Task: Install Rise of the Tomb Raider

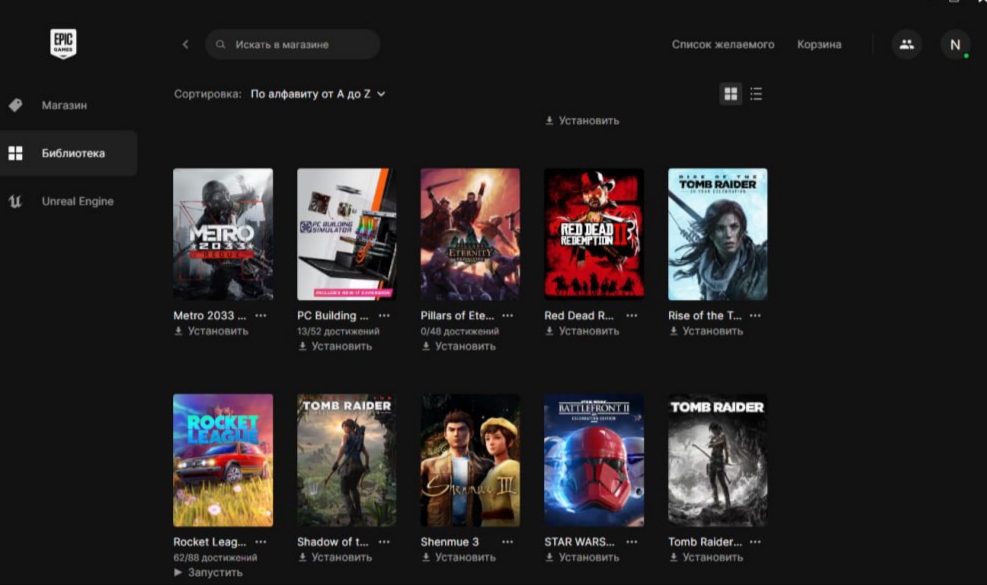Action: pyautogui.click(x=706, y=331)
